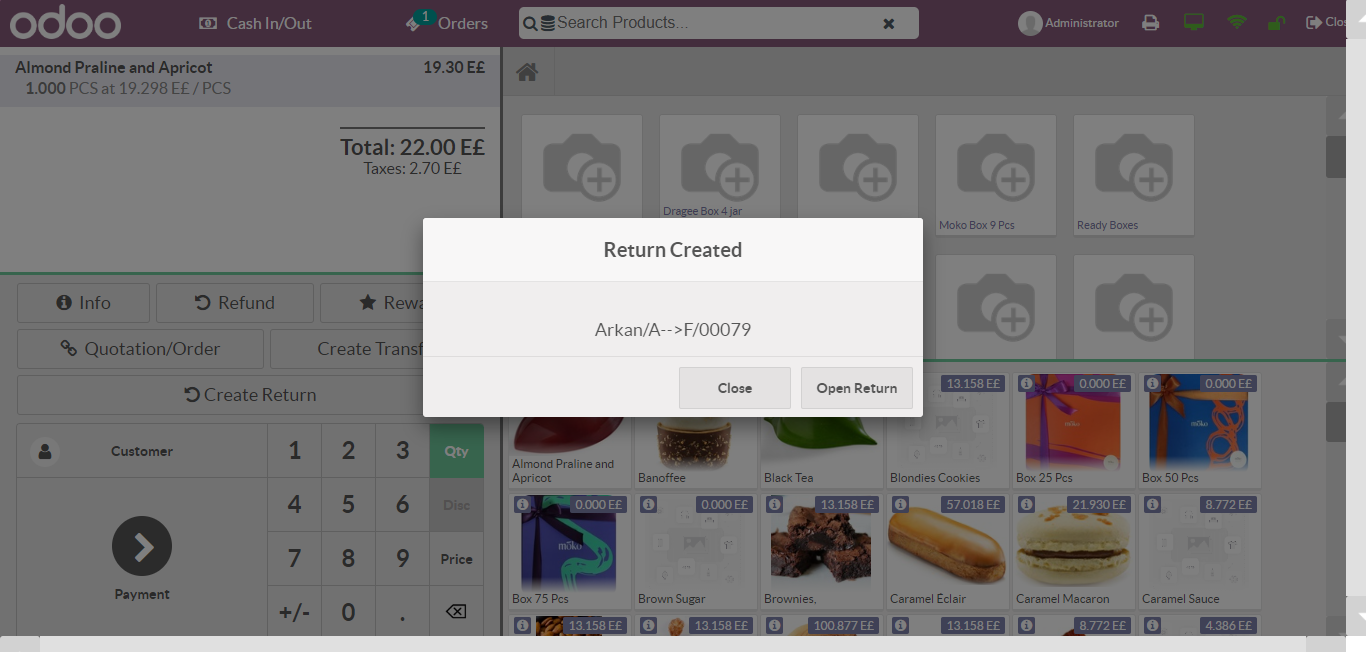Click the printer icon in header
This screenshot has width=1366, height=652.
tap(1151, 23)
